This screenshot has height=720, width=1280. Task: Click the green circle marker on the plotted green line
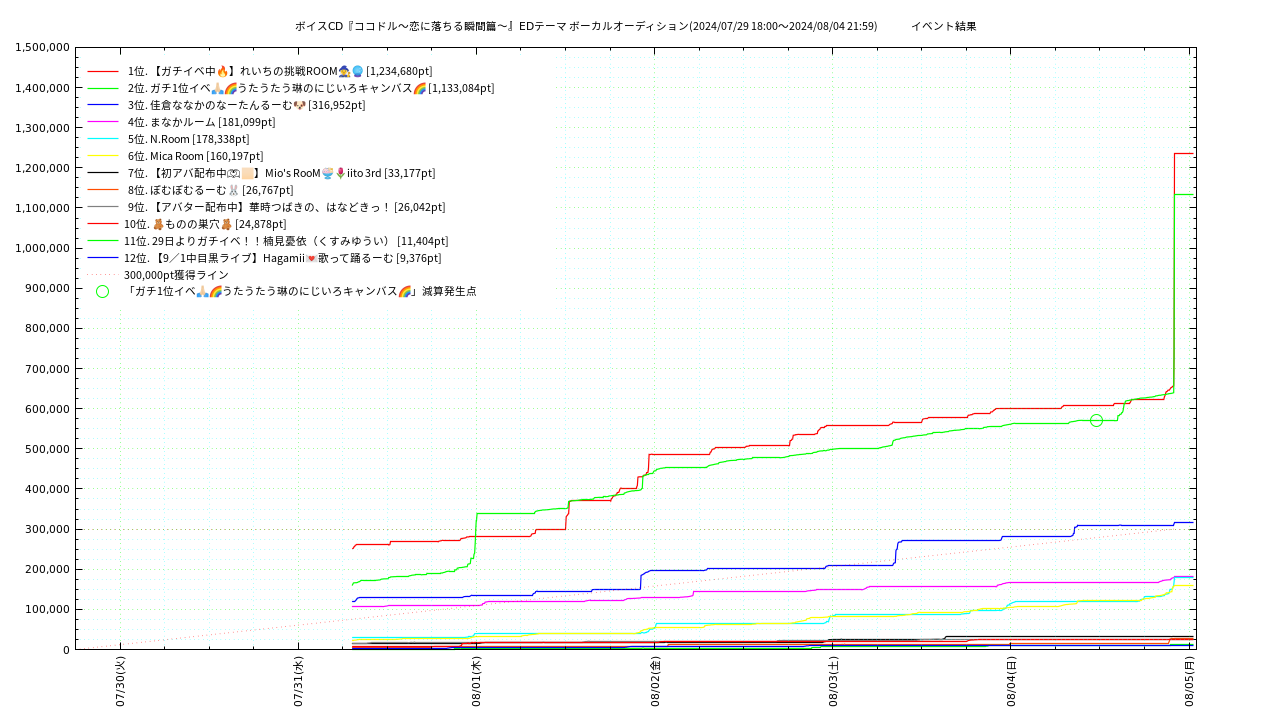[x=1096, y=421]
